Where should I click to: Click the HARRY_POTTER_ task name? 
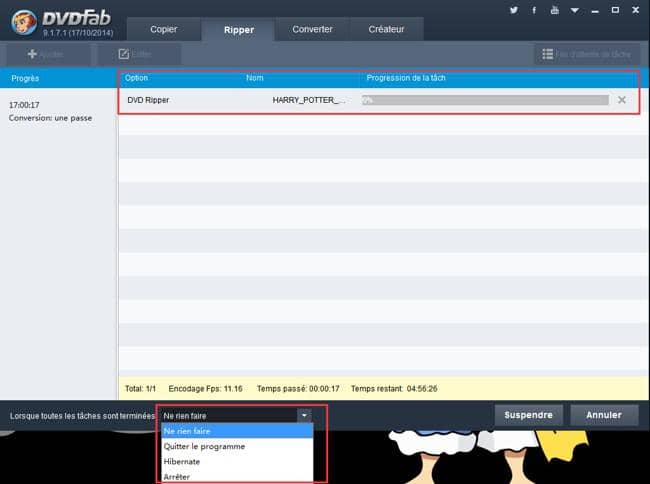click(x=308, y=100)
